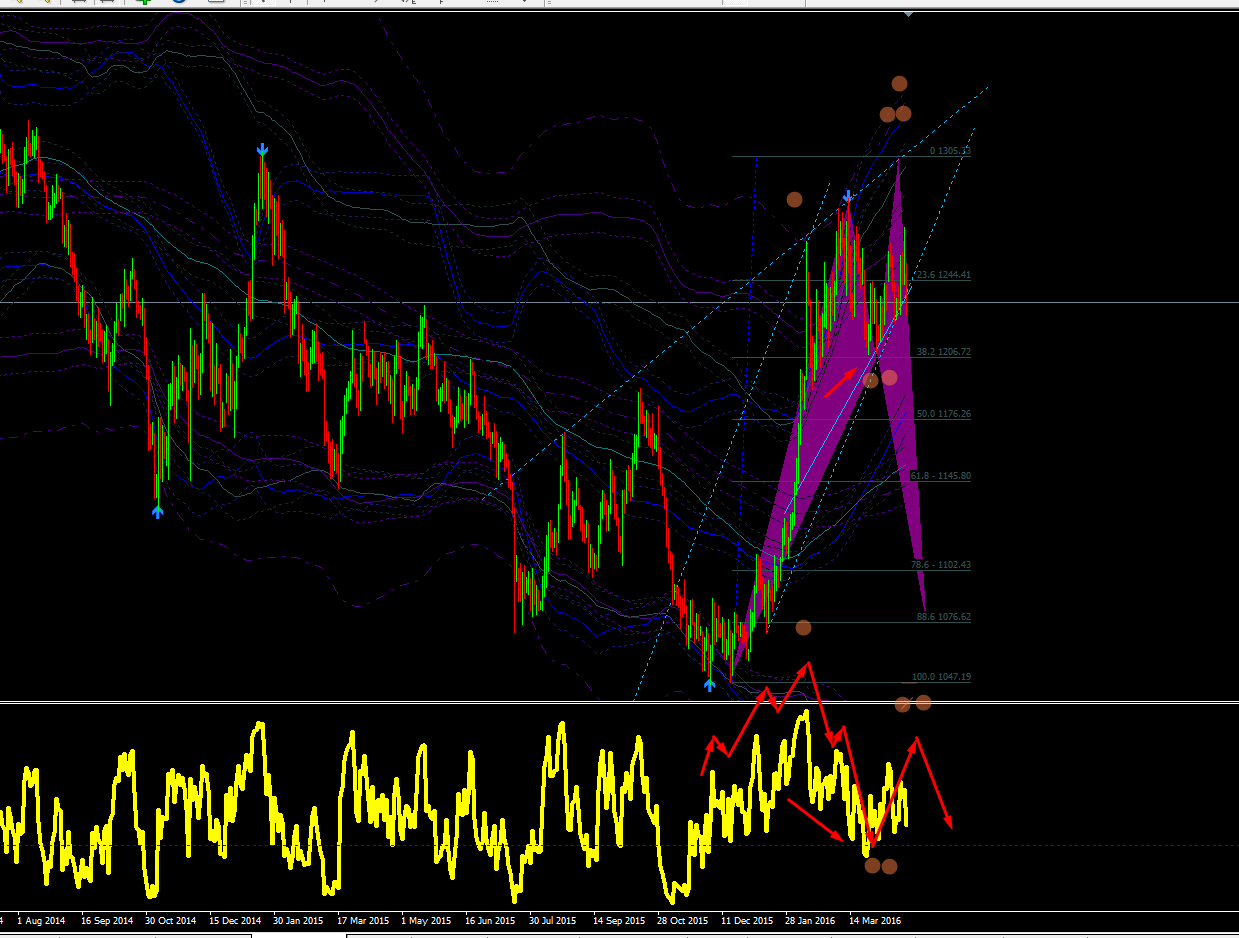
Task: Select the 38.2 1206.72 Fibonacci level
Action: [943, 352]
